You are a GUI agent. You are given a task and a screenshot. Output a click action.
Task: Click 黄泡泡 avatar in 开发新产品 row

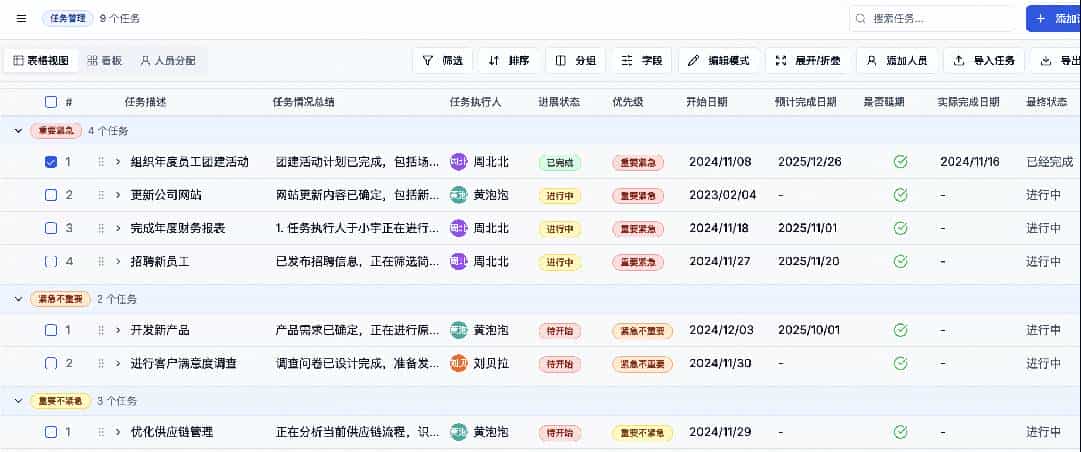pyautogui.click(x=458, y=330)
